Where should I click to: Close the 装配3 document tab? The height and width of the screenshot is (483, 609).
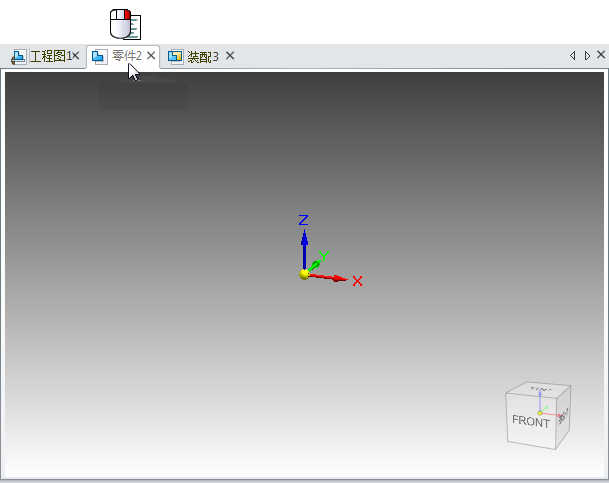point(230,56)
